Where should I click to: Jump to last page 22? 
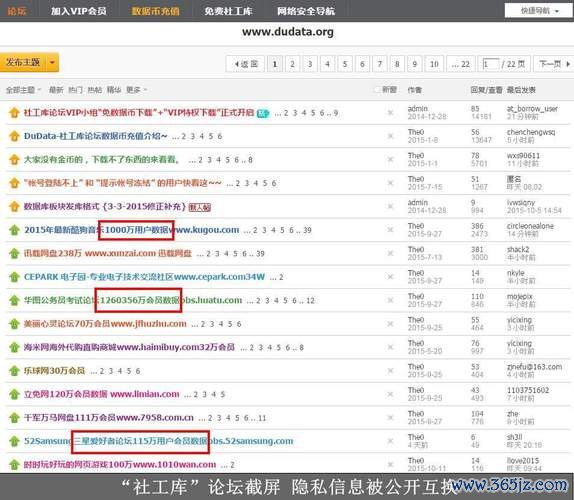point(461,64)
